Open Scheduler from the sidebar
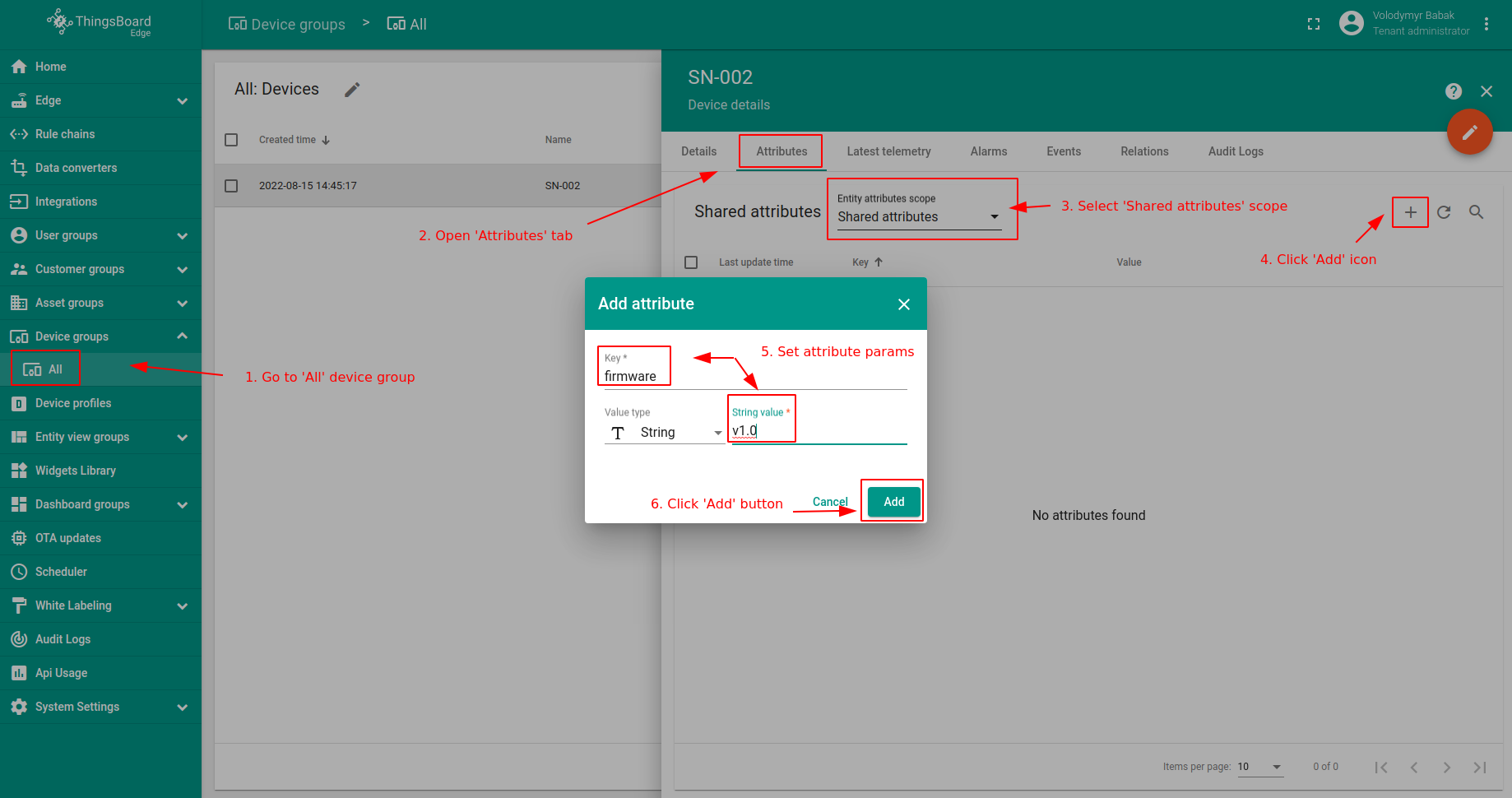Viewport: 1512px width, 798px height. coord(100,572)
